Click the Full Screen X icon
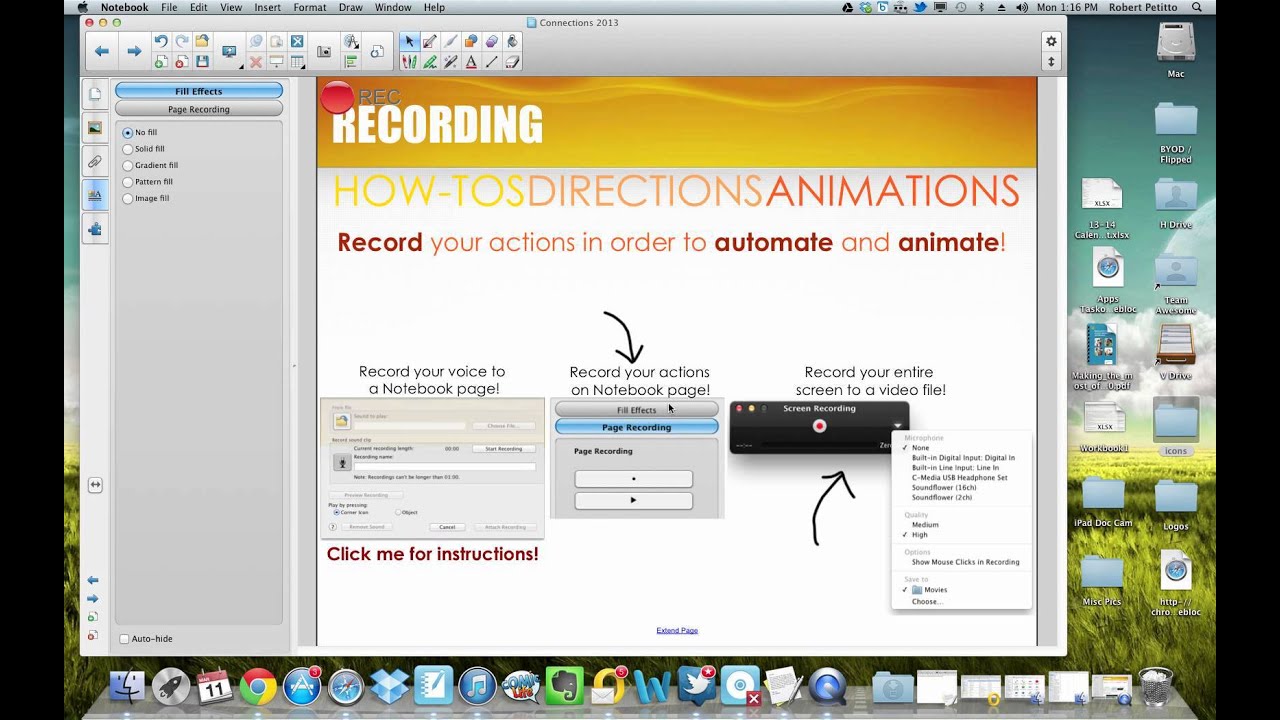This screenshot has width=1280, height=720. pyautogui.click(x=297, y=41)
